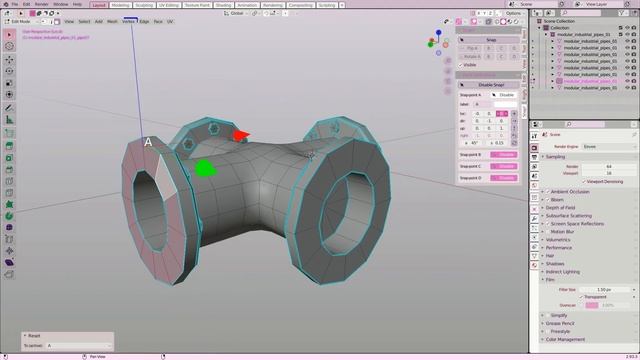Toggle the Transparent film checkbox
Viewport: 640px width, 360px height.
pos(581,297)
